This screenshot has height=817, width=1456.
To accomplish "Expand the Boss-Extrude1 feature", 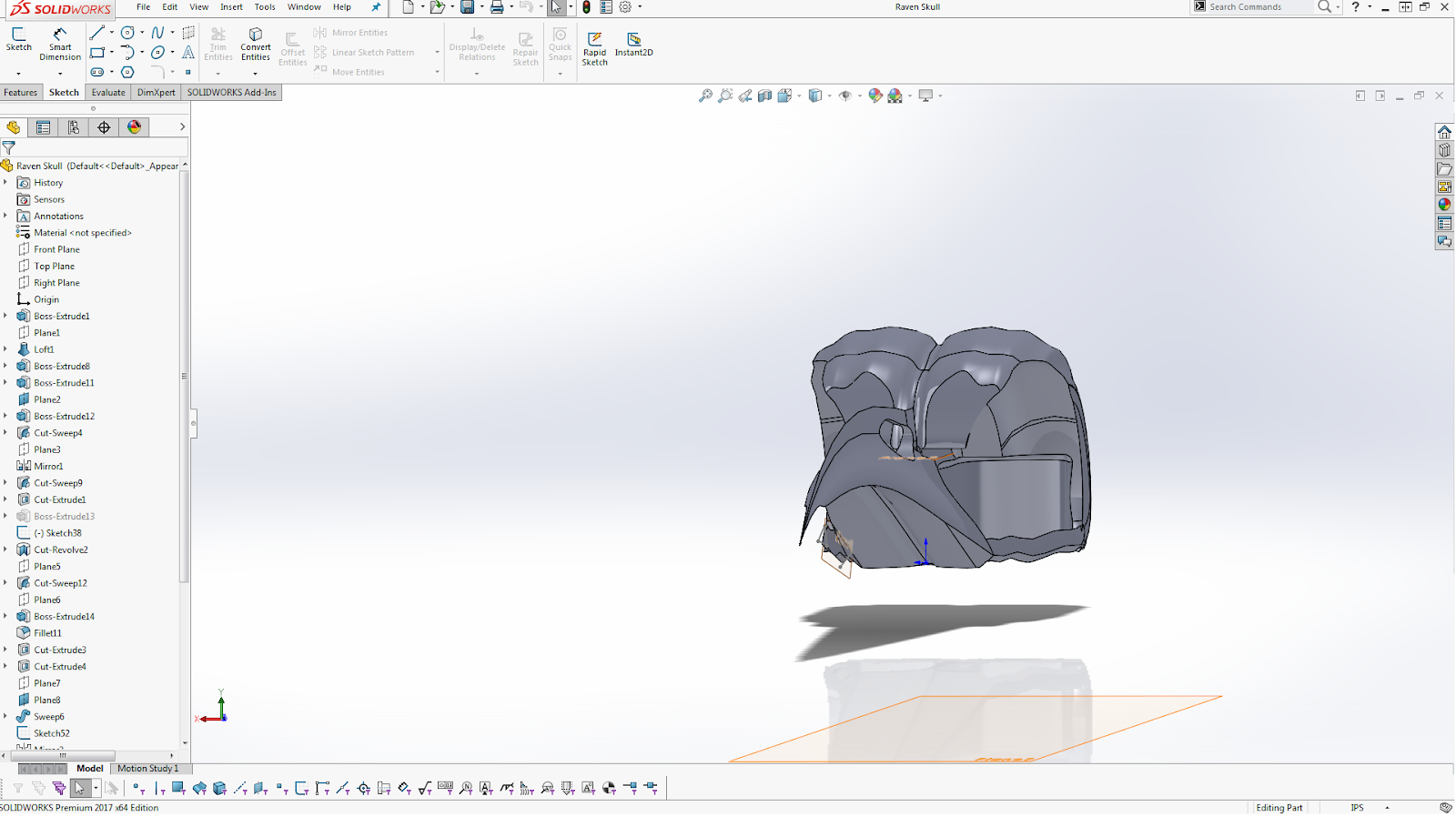I will pos(5,316).
